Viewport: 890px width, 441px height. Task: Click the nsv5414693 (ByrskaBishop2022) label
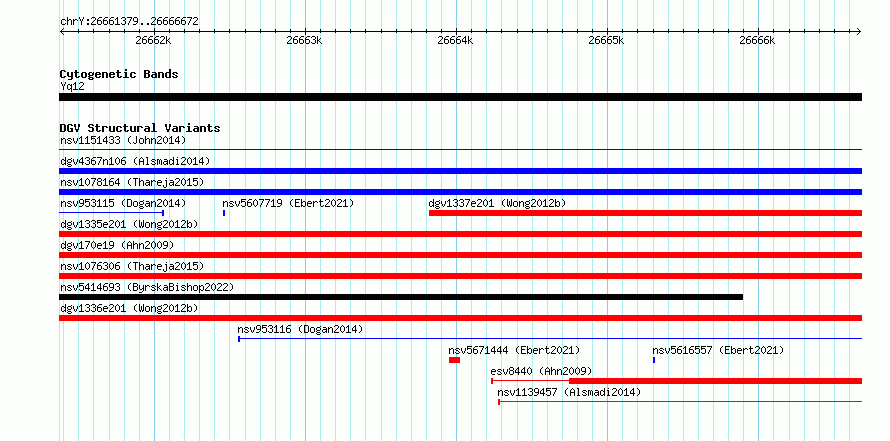click(x=147, y=287)
